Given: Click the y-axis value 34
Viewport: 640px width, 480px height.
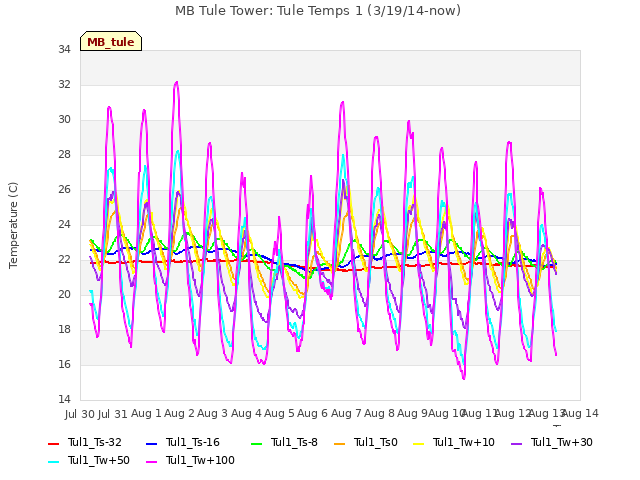Looking at the screenshot, I should coord(64,50).
